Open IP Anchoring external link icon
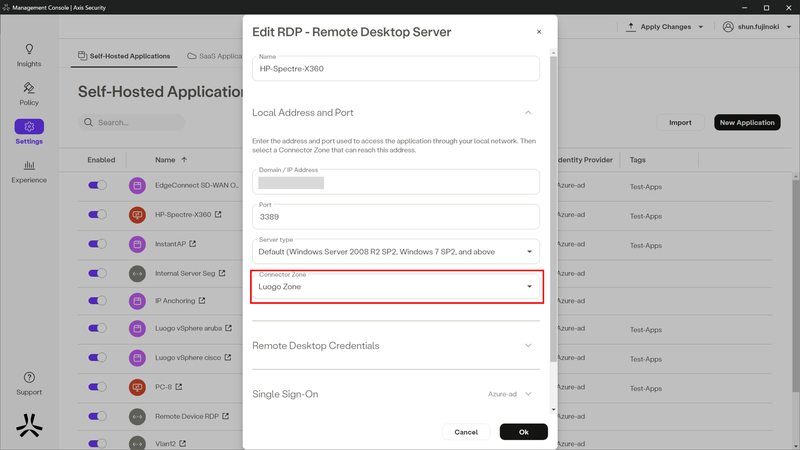Screen dimensions: 800x450 (202, 301)
